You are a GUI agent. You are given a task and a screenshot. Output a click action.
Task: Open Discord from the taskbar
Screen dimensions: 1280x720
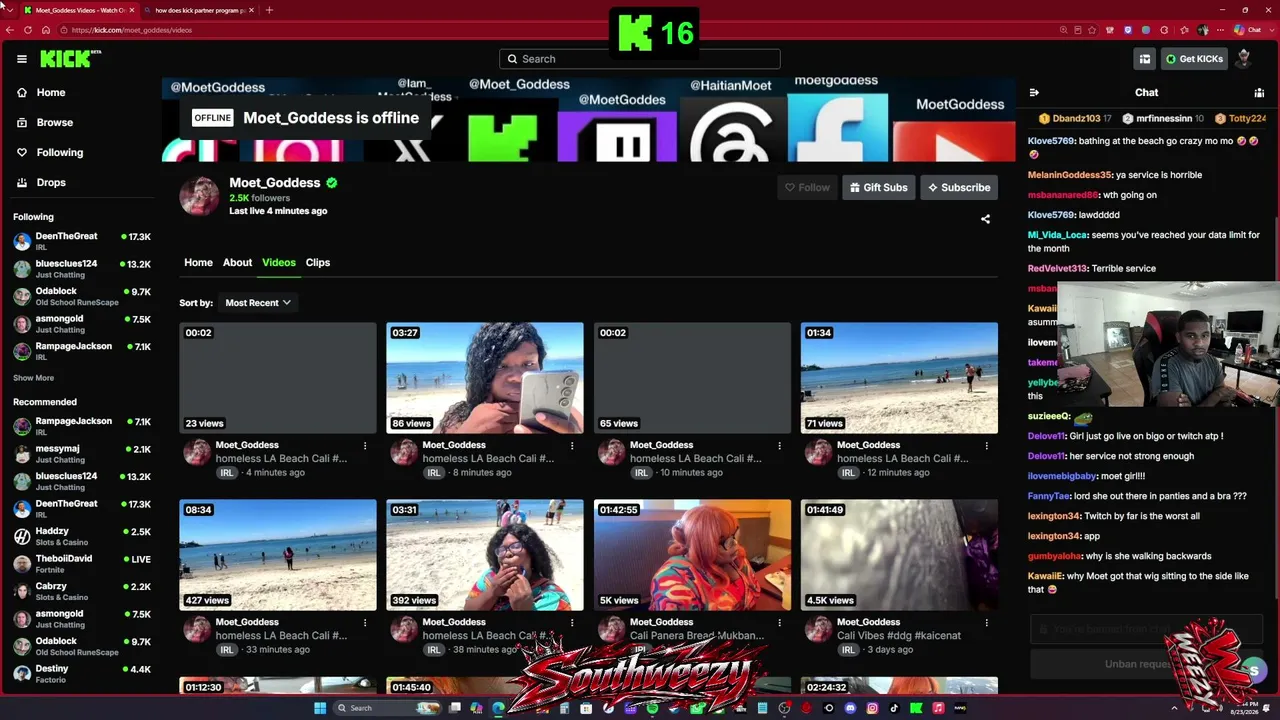coord(851,708)
